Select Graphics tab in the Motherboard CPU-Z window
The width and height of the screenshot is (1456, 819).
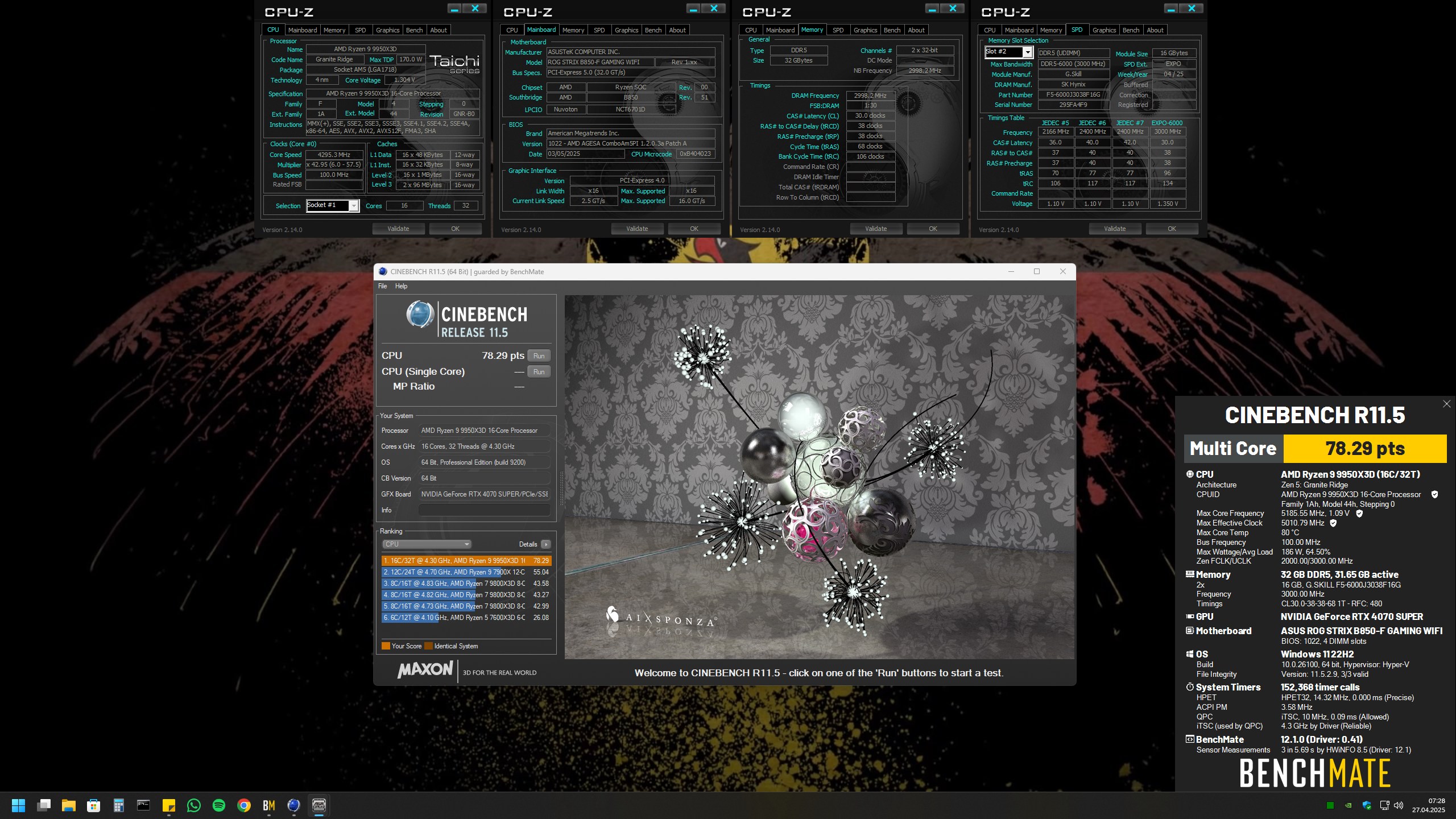[627, 30]
